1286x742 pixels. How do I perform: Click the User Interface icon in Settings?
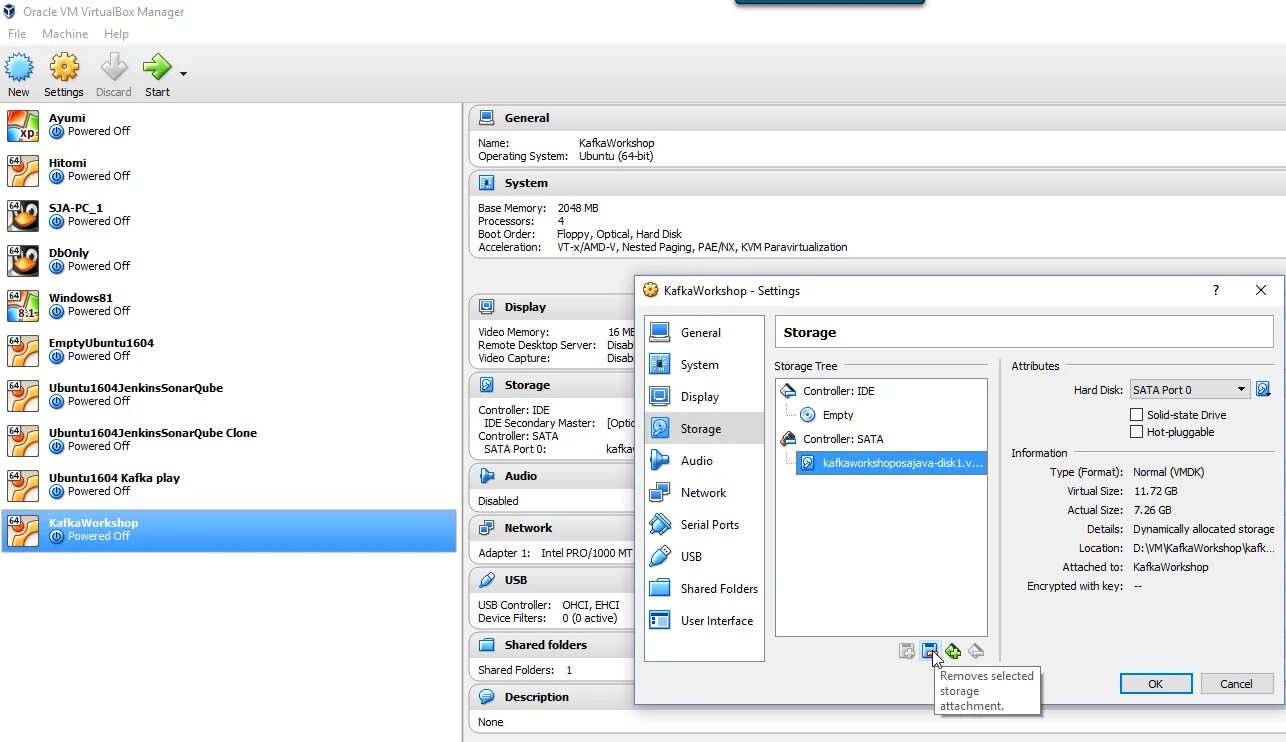click(660, 620)
